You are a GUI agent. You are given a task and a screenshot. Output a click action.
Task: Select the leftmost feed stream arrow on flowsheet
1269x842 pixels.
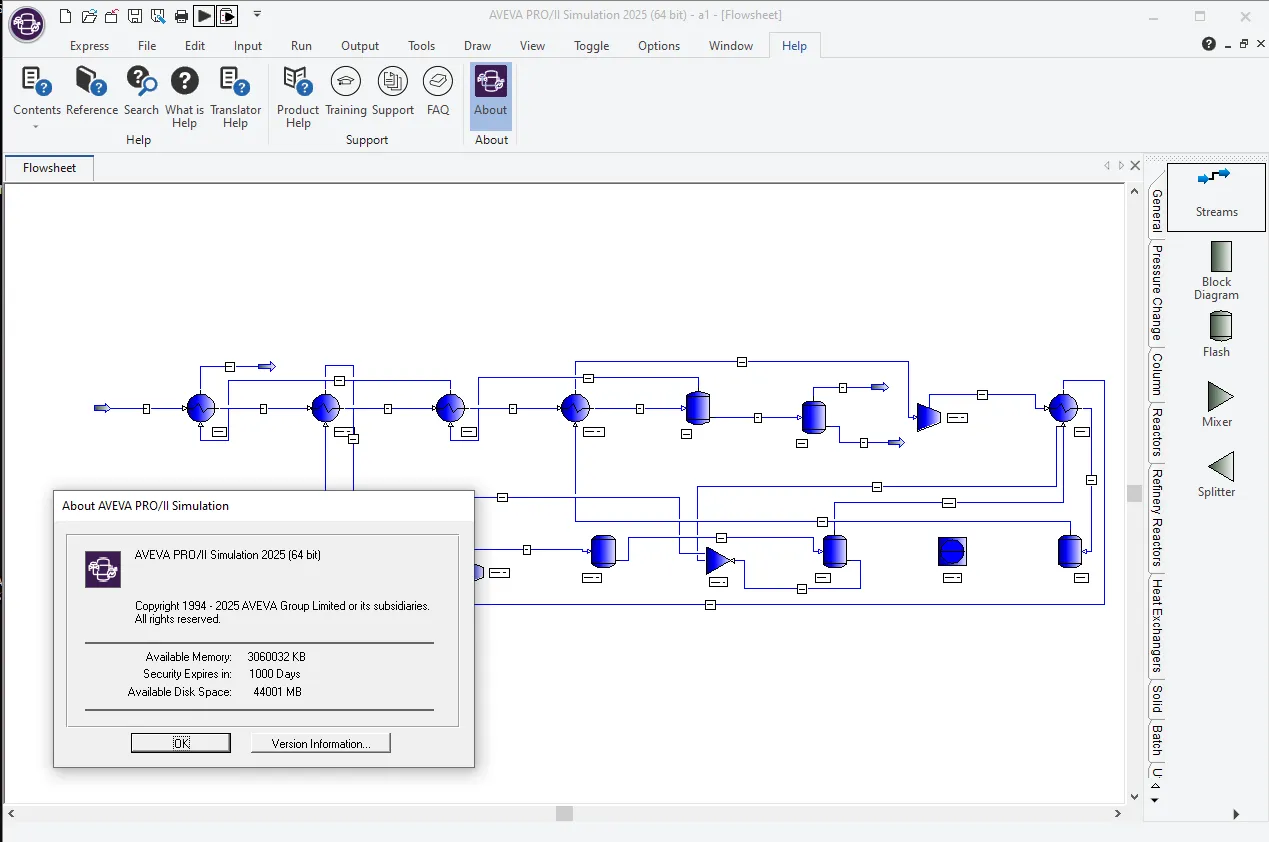[x=102, y=408]
